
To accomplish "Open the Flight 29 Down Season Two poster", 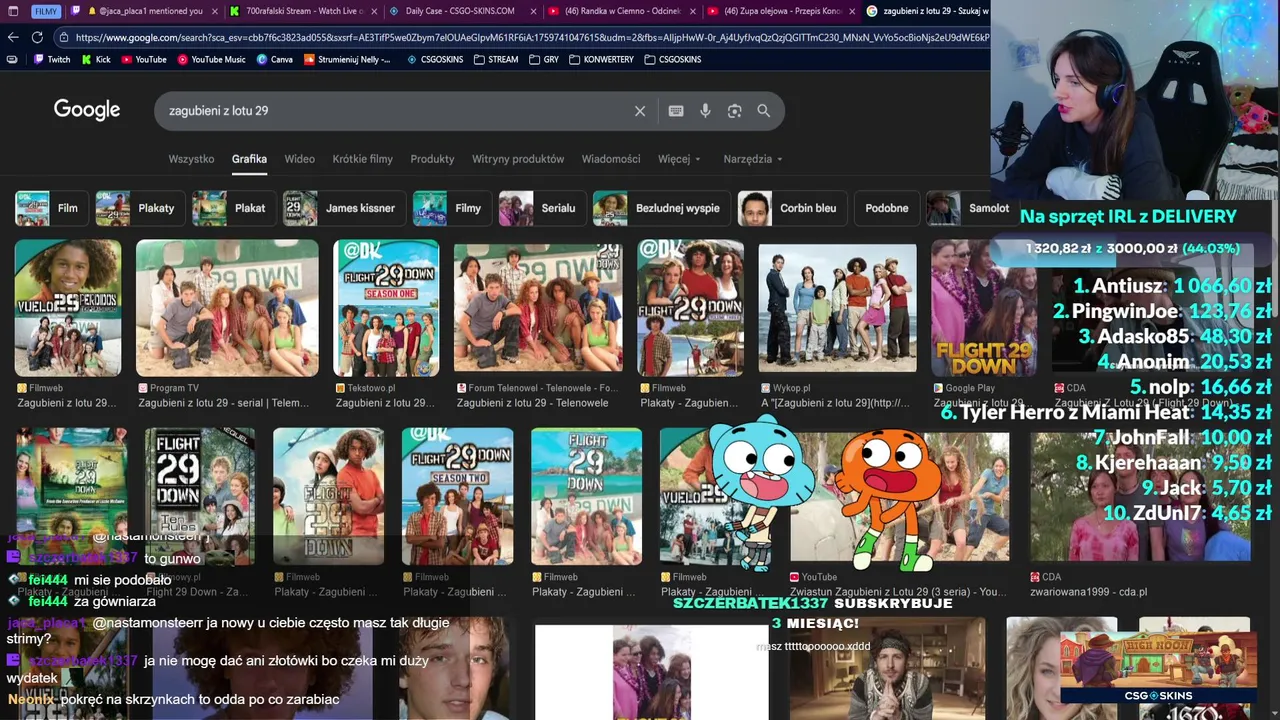I will [x=457, y=497].
